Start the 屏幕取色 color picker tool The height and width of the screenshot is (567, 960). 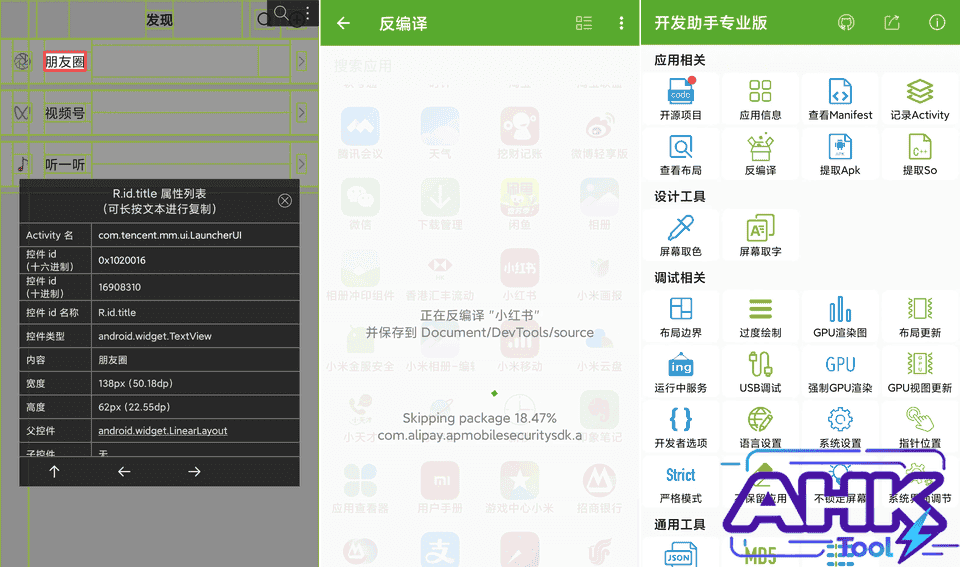(x=680, y=235)
